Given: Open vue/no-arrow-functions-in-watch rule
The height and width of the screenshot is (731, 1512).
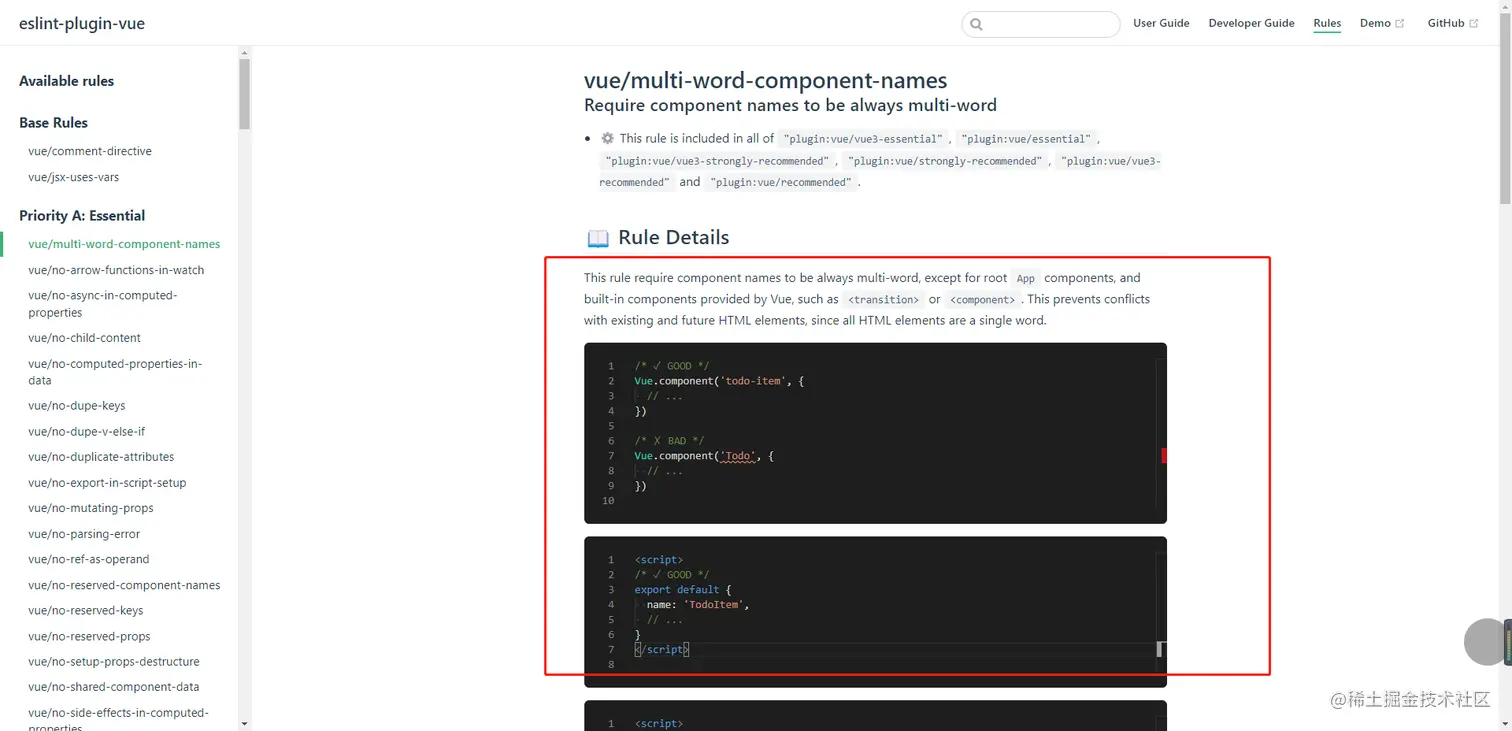Looking at the screenshot, I should pyautogui.click(x=116, y=270).
